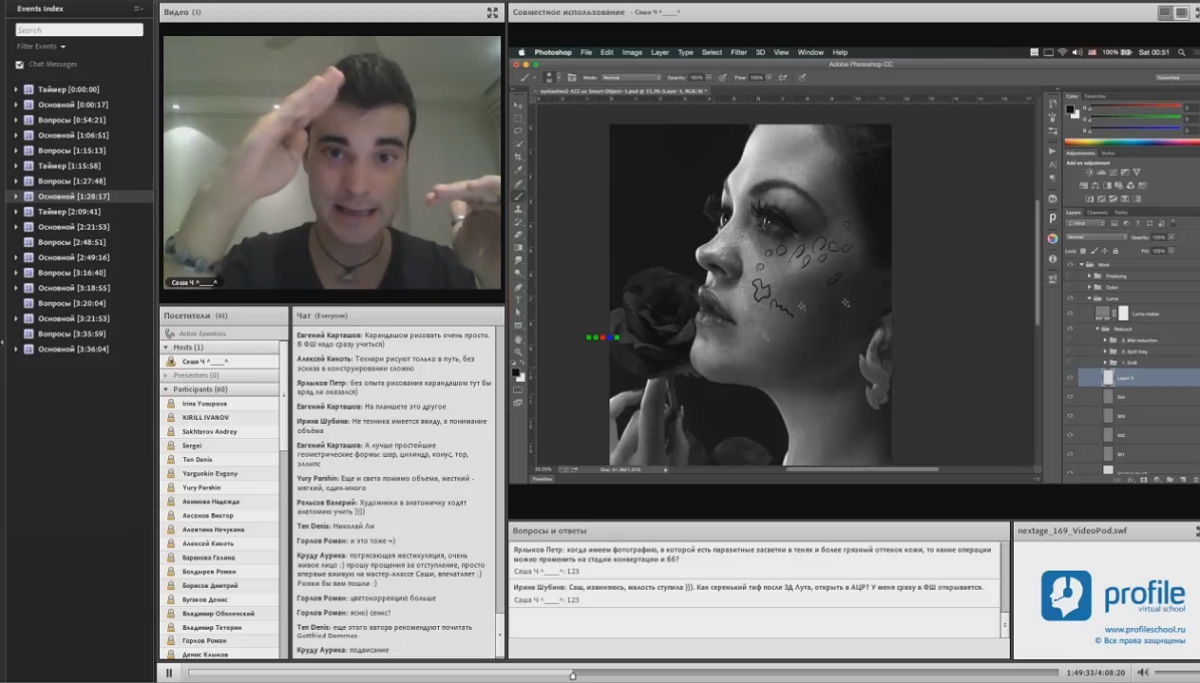The height and width of the screenshot is (683, 1200).
Task: Open the brush preset picker in options bar
Action: point(551,77)
